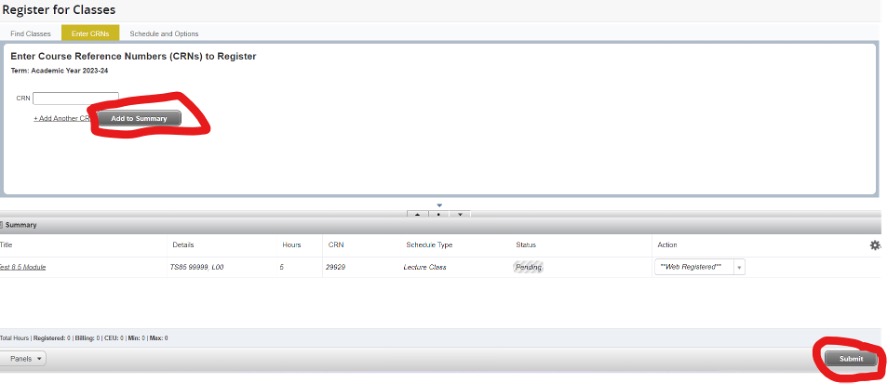Screen dimensions: 890x385
Task: Click into the CRN input field
Action: click(75, 98)
